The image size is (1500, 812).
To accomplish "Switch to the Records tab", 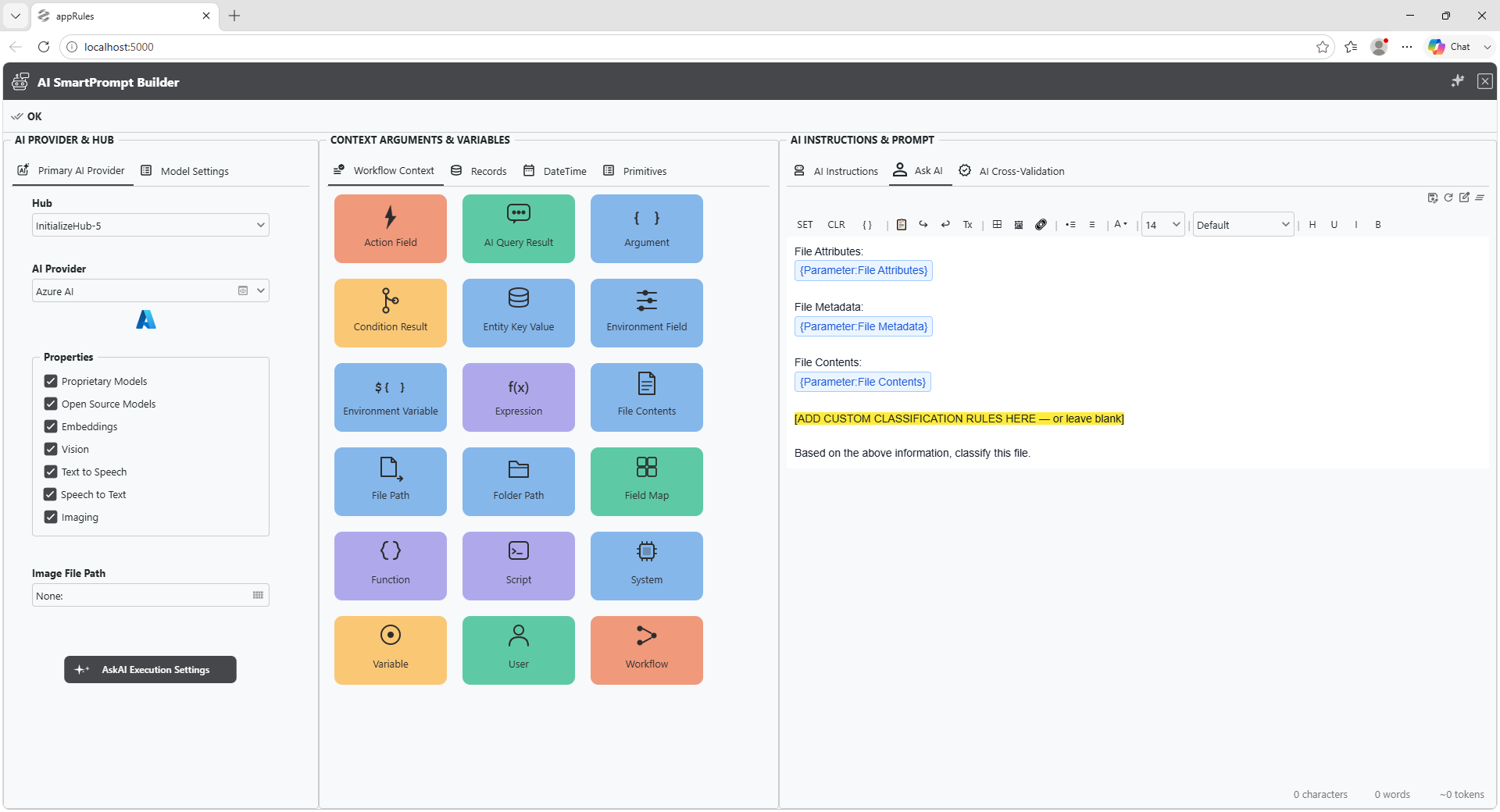I will 479,171.
